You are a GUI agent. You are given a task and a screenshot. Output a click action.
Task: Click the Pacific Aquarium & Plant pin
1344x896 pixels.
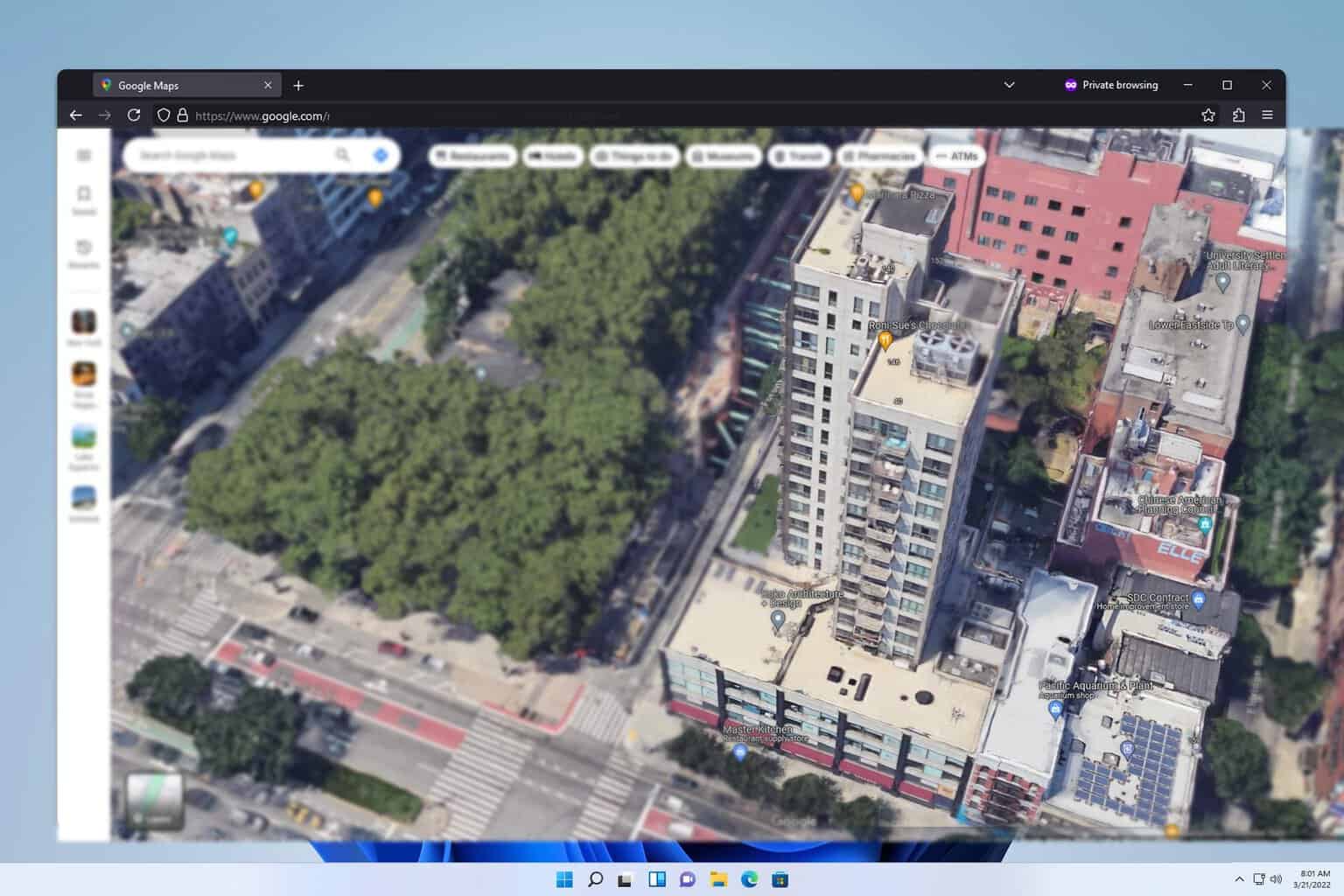point(1055,709)
